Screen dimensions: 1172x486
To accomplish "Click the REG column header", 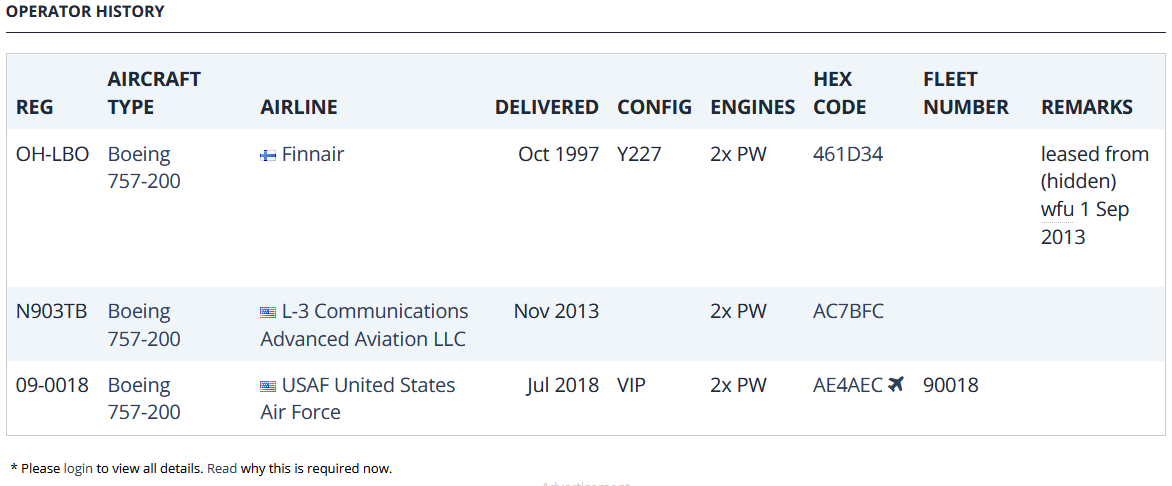I will pyautogui.click(x=34, y=107).
